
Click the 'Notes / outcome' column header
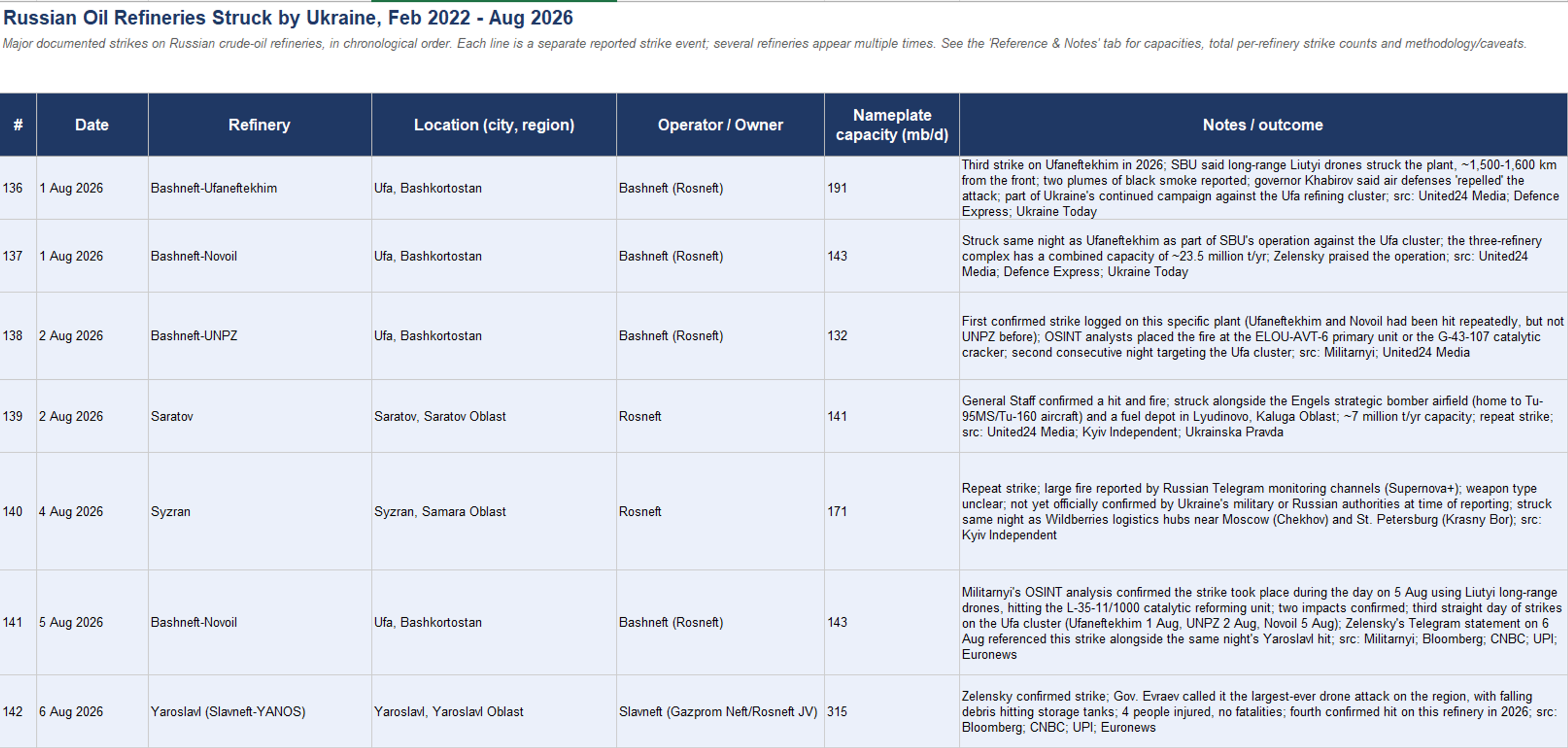pos(1263,125)
